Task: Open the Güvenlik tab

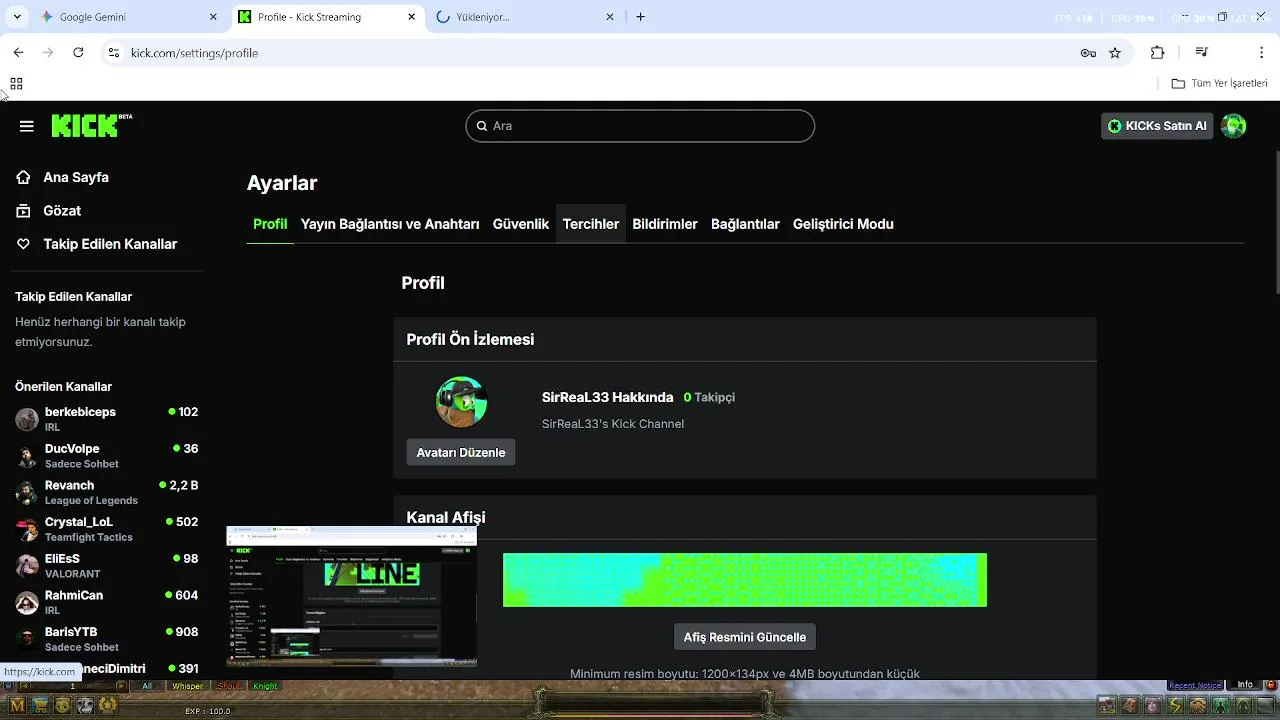Action: [x=521, y=224]
